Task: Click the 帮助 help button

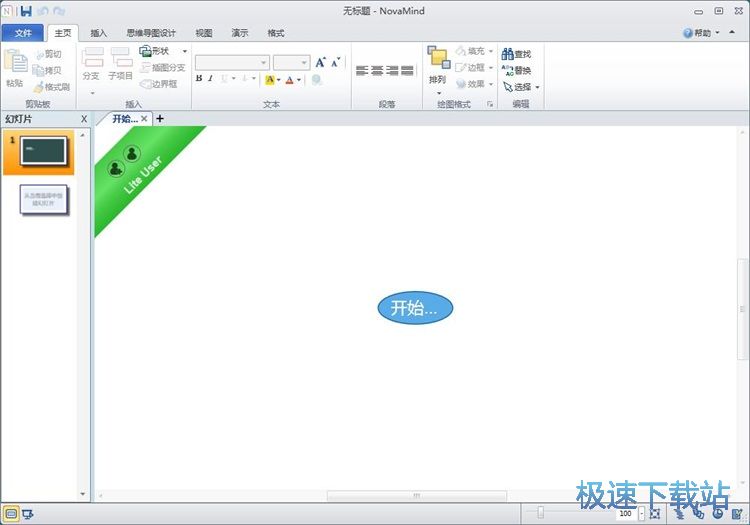Action: point(700,33)
